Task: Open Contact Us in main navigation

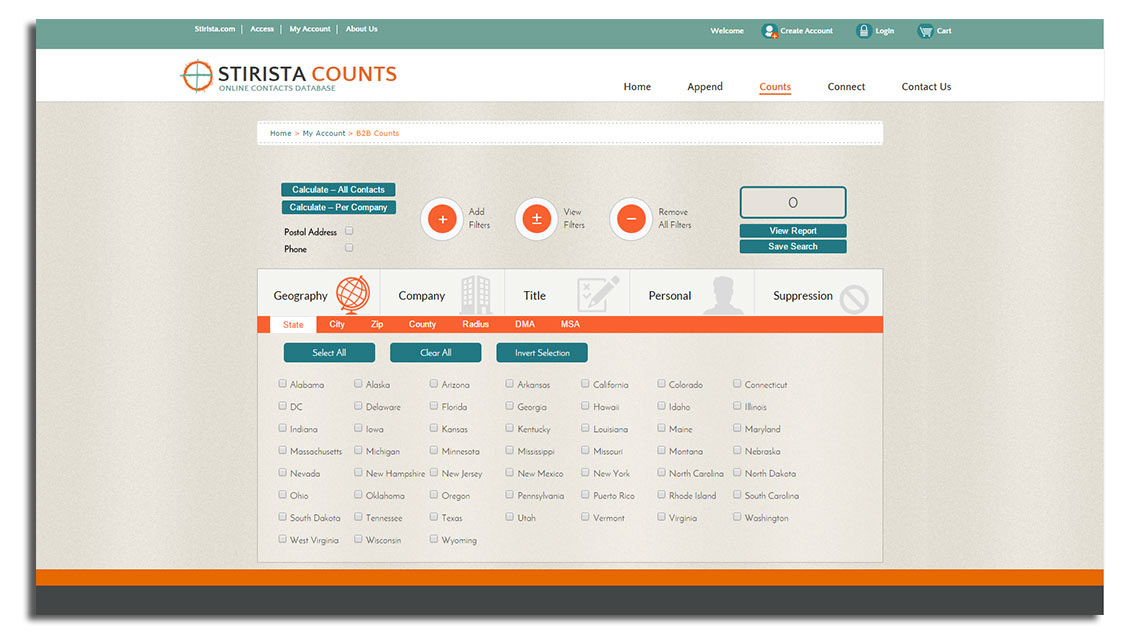Action: point(926,87)
